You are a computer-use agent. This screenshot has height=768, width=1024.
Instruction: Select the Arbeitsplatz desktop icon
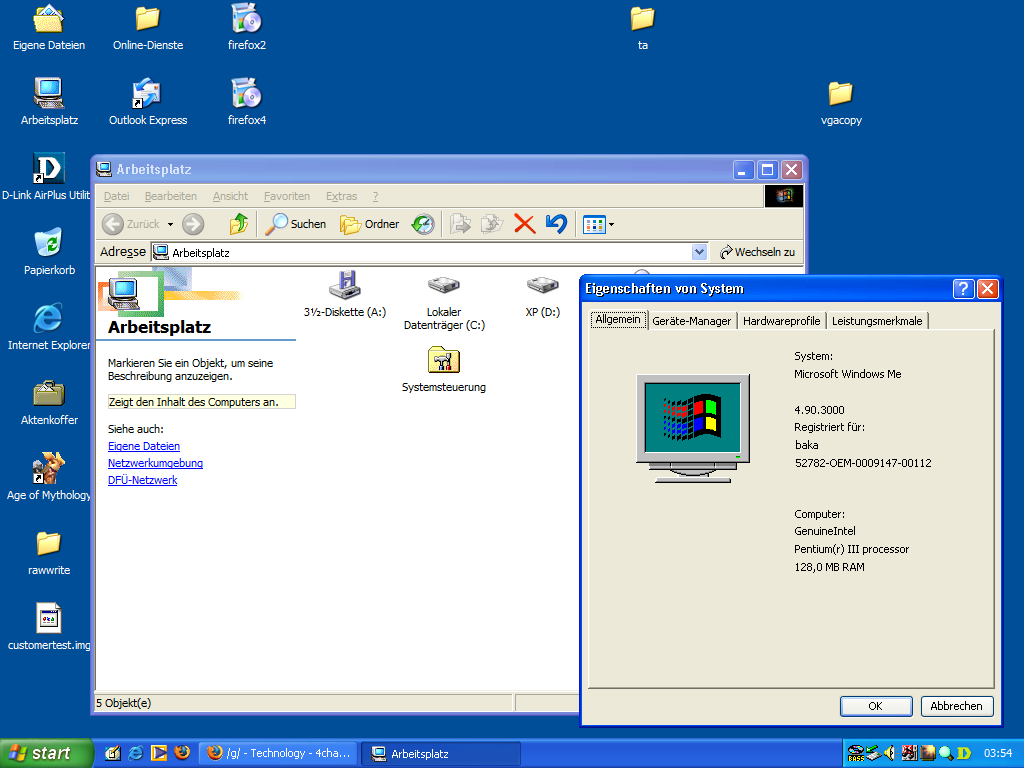(x=49, y=103)
